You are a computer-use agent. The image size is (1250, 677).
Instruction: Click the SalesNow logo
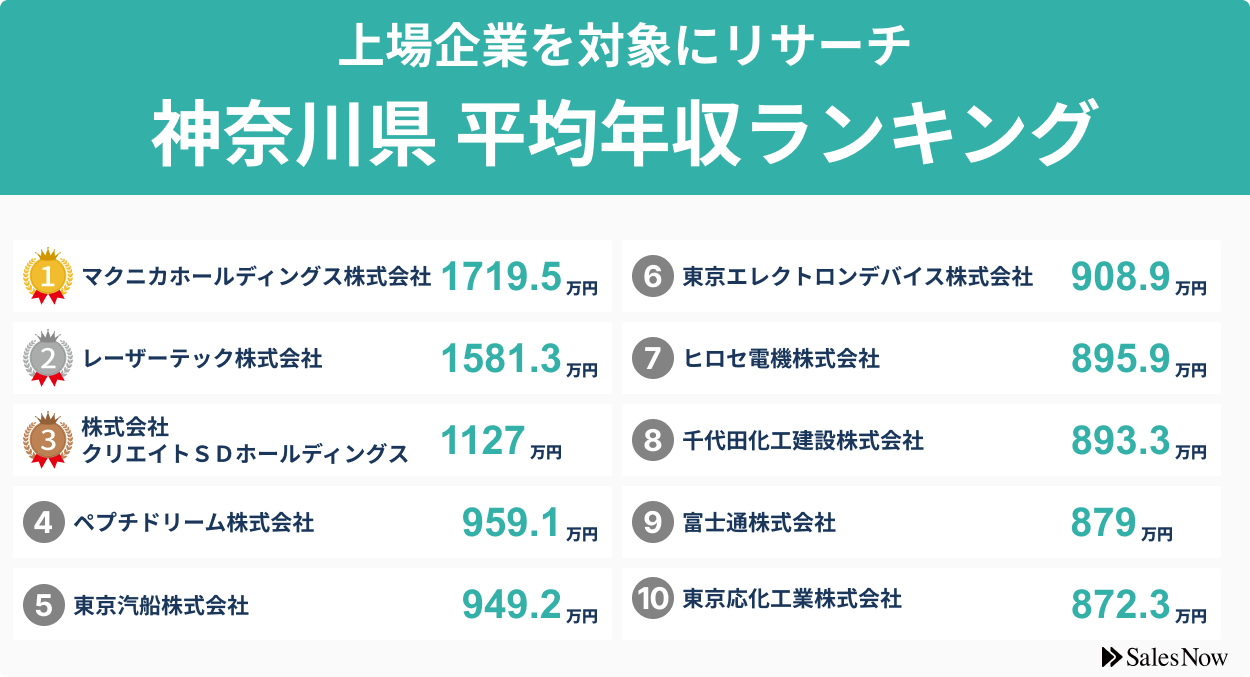[x=1164, y=657]
